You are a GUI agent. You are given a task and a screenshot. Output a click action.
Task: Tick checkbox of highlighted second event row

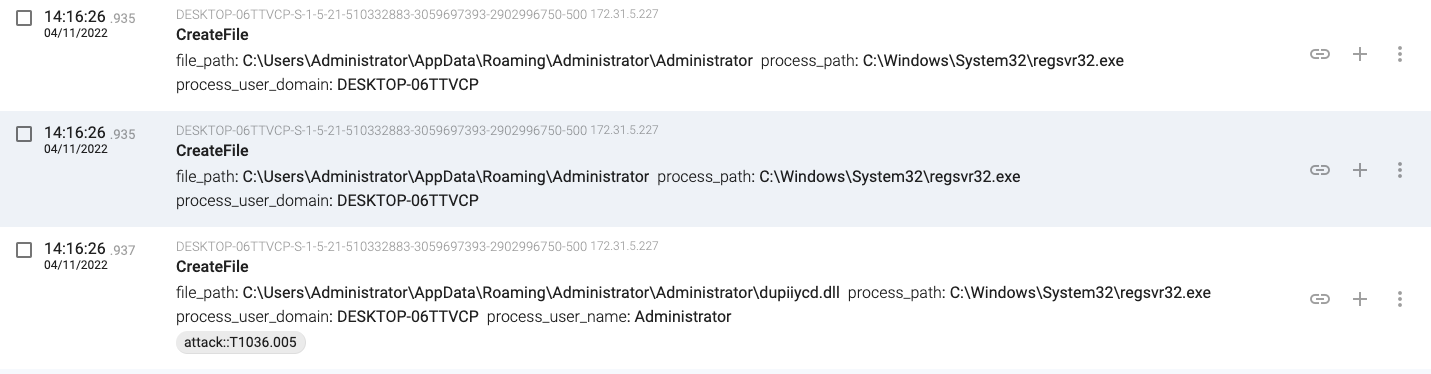tap(24, 134)
